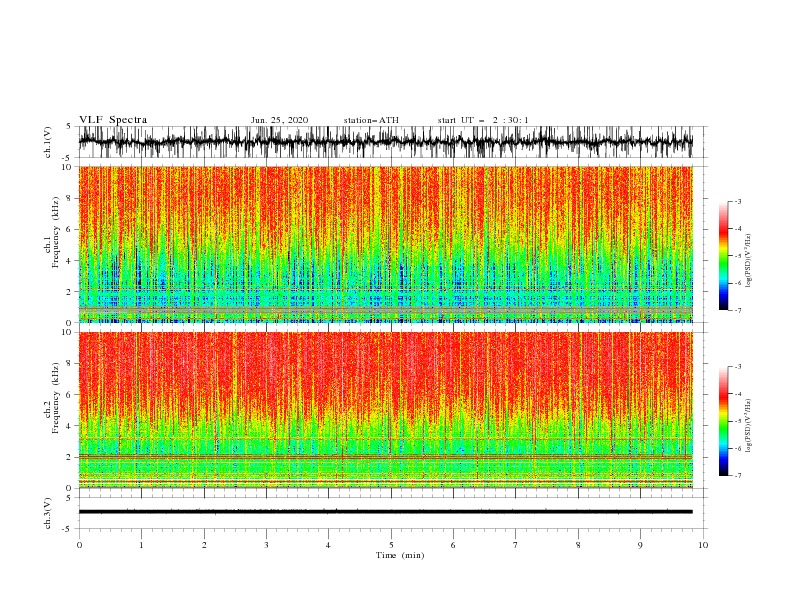This screenshot has height=612, width=792.
Task: Click the "-5" volt tick of ch.3(V) axis
Action: tap(68, 529)
